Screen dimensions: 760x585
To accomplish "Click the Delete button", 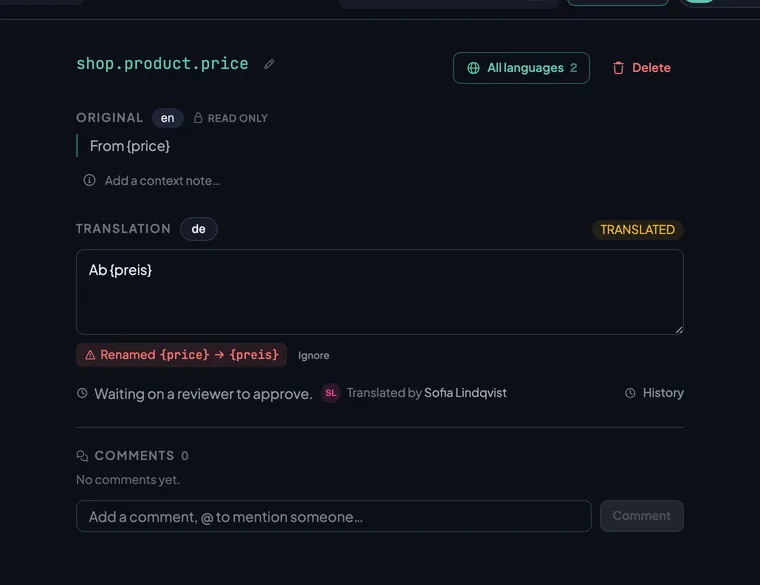I will (x=641, y=68).
